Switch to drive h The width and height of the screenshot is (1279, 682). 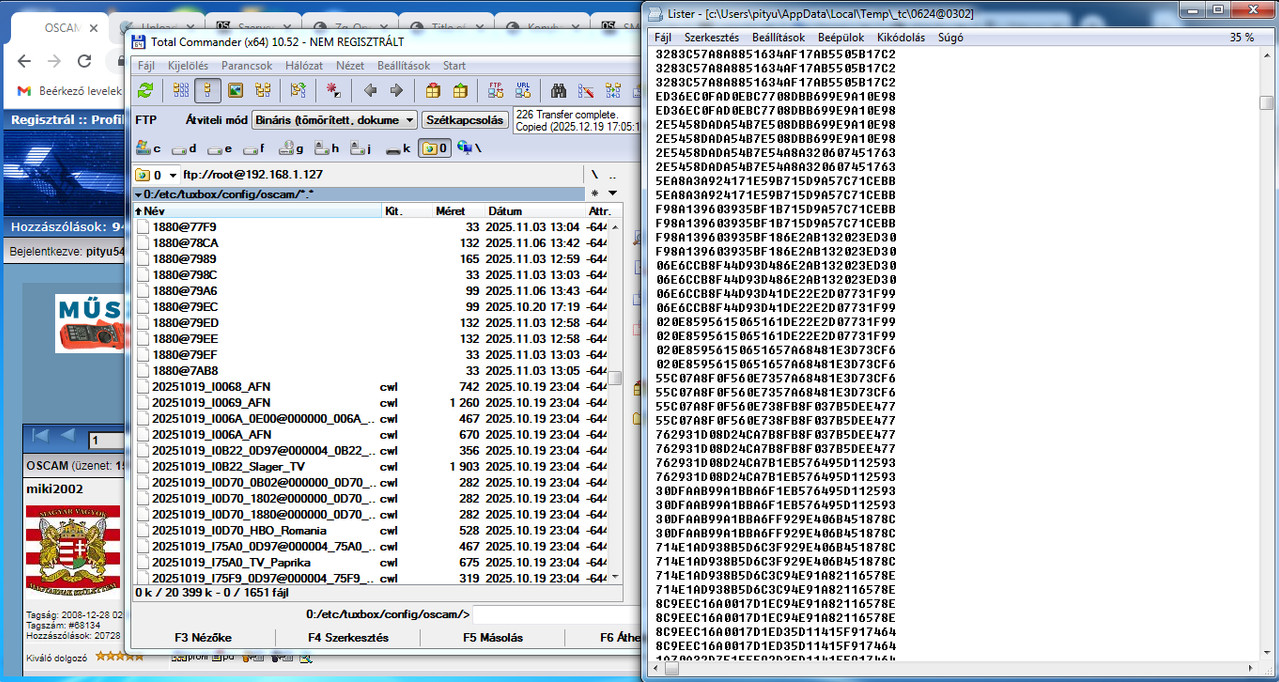pos(326,148)
